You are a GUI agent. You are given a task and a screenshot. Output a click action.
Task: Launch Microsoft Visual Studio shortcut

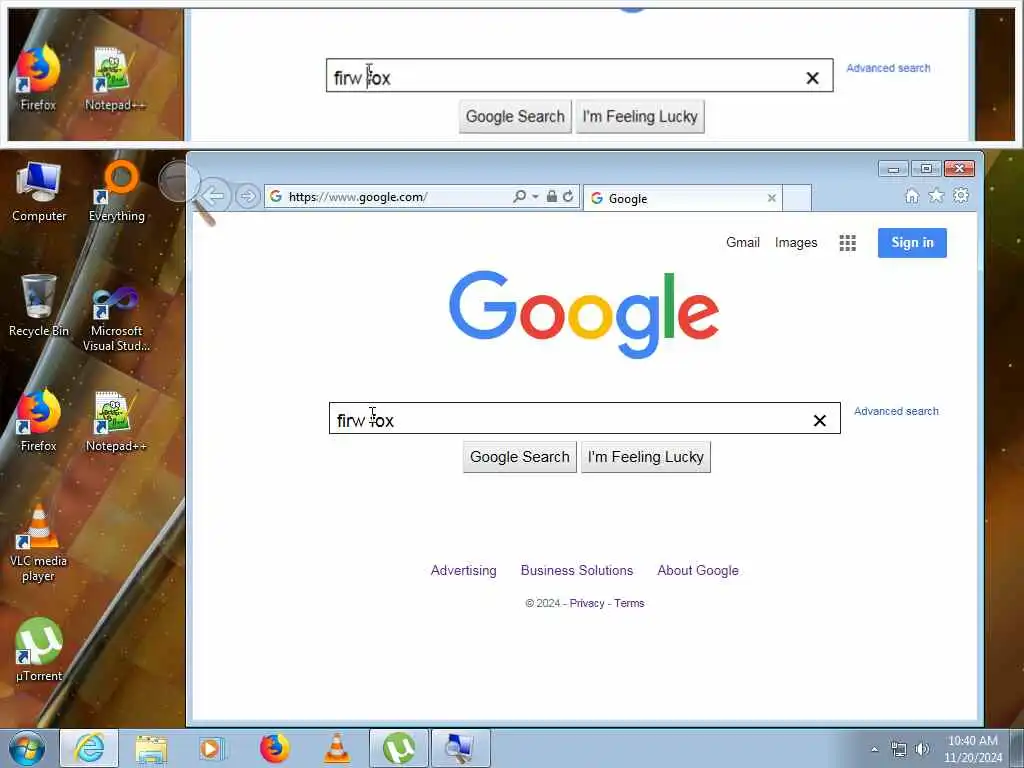click(116, 319)
